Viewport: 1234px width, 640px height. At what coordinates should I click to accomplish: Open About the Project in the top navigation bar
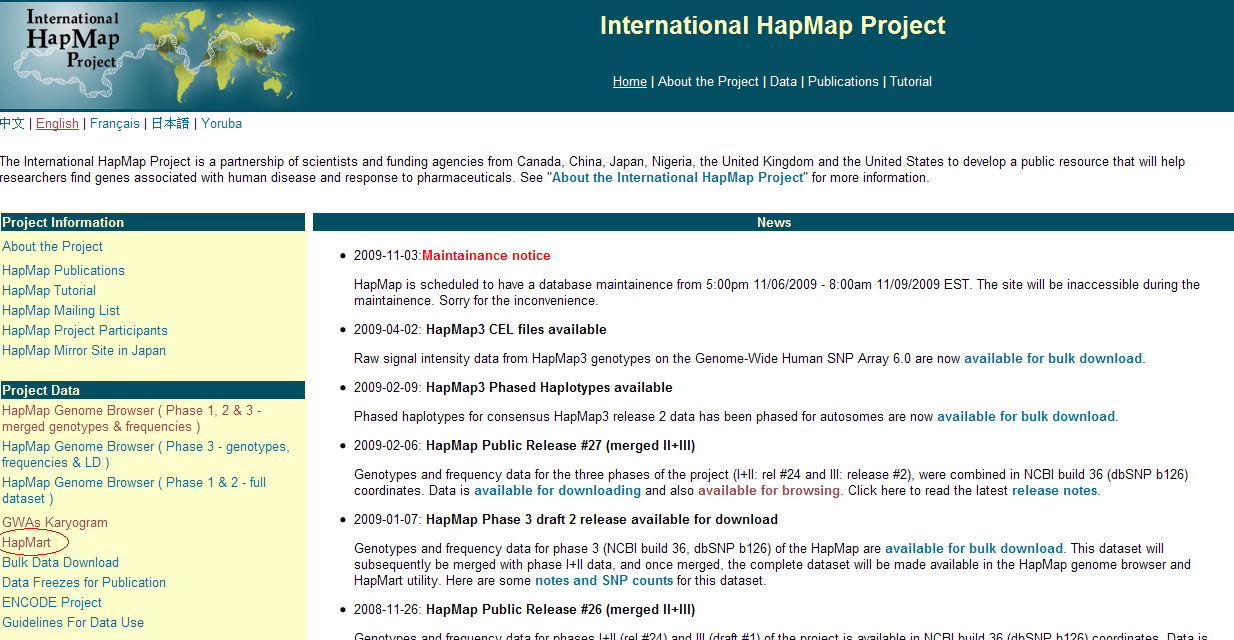[x=708, y=82]
